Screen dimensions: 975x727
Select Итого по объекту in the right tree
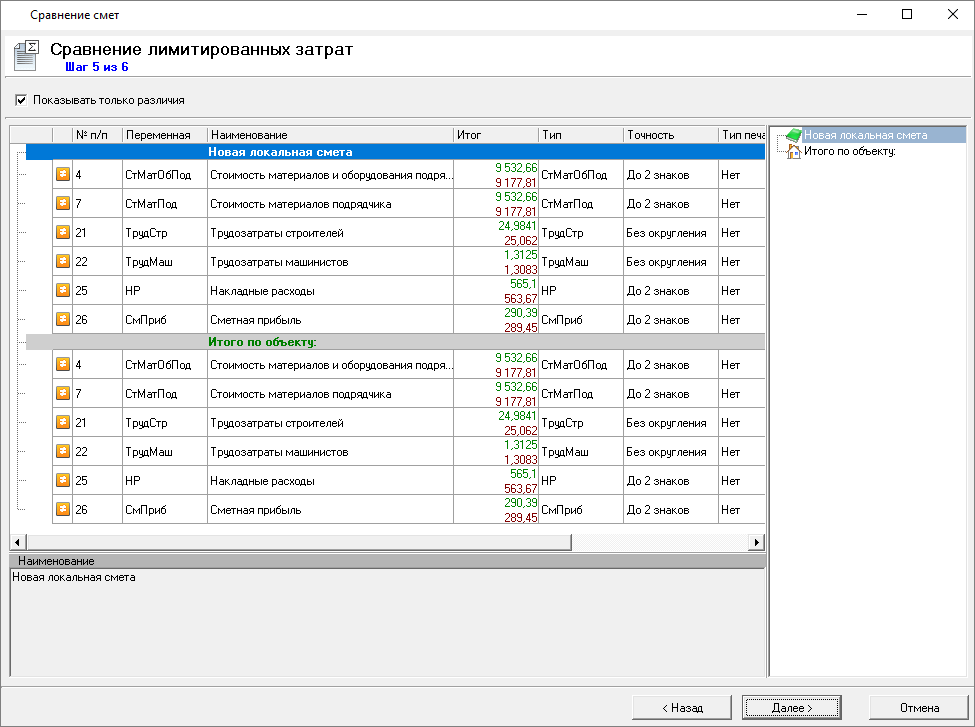[849, 151]
